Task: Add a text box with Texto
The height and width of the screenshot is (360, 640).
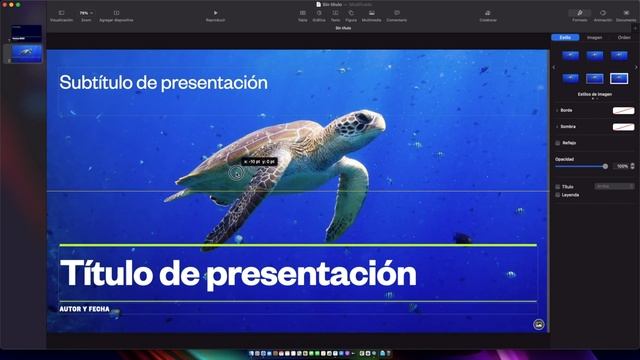Action: (x=335, y=16)
